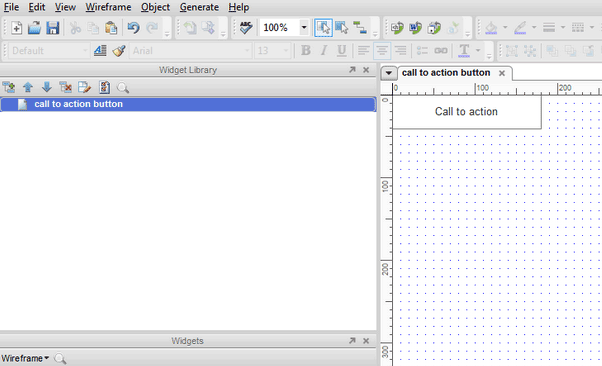Image resolution: width=602 pixels, height=366 pixels.
Task: Click the zoom percentage field
Action: coord(280,27)
